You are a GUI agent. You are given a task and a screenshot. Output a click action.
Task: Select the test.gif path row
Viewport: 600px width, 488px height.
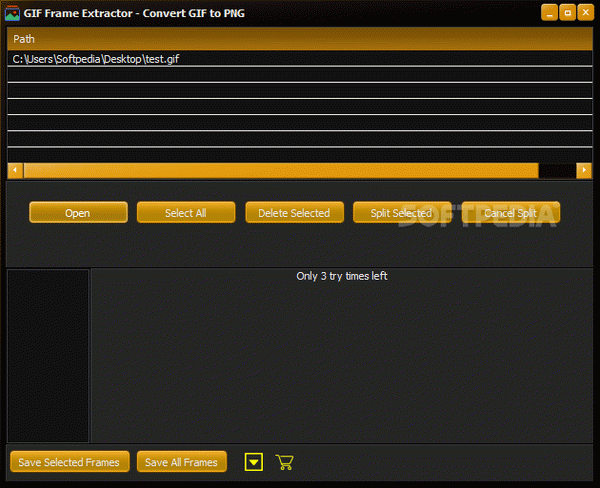coord(300,59)
